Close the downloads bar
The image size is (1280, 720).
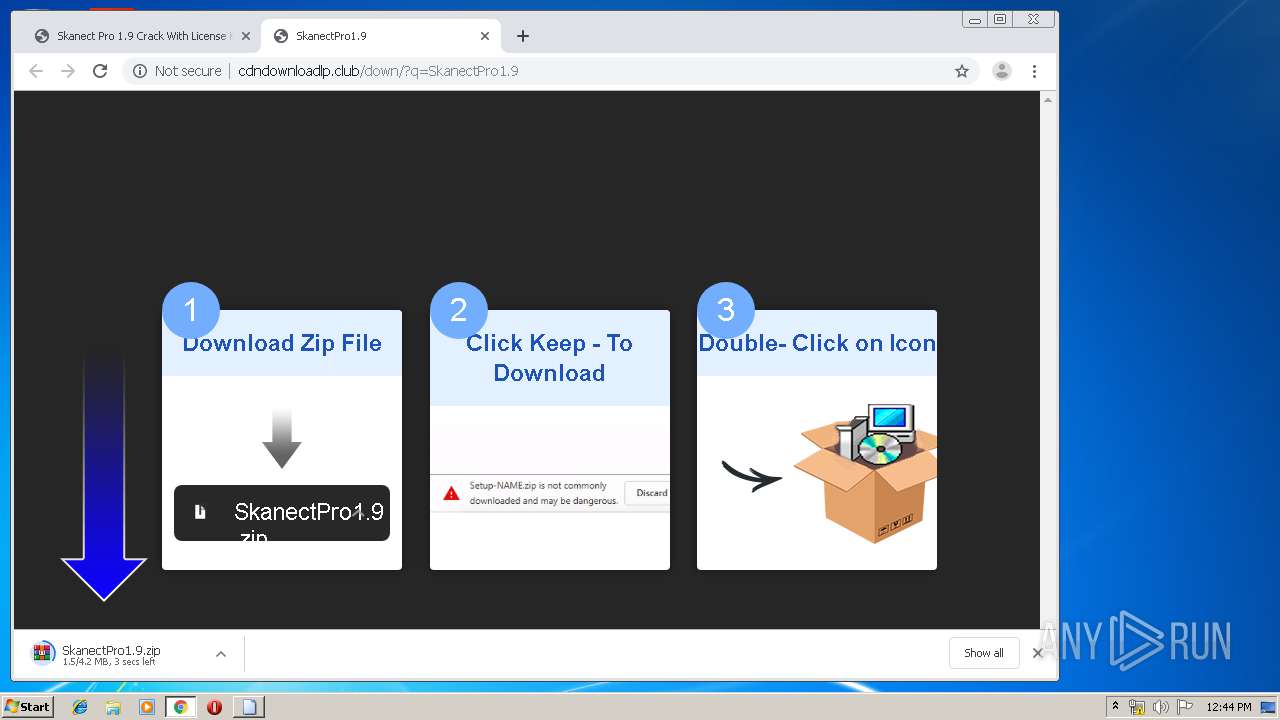[x=1037, y=653]
